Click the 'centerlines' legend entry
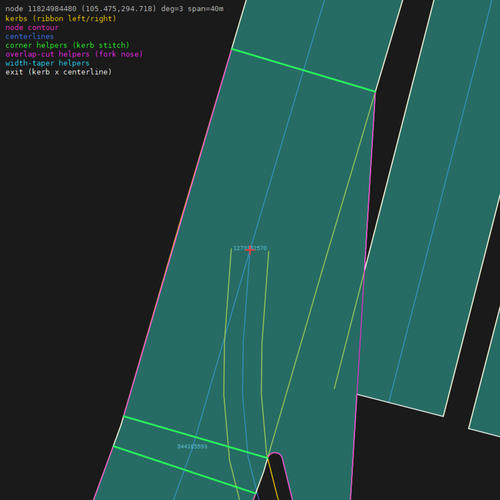Viewport: 500px width, 500px height. 30,36
